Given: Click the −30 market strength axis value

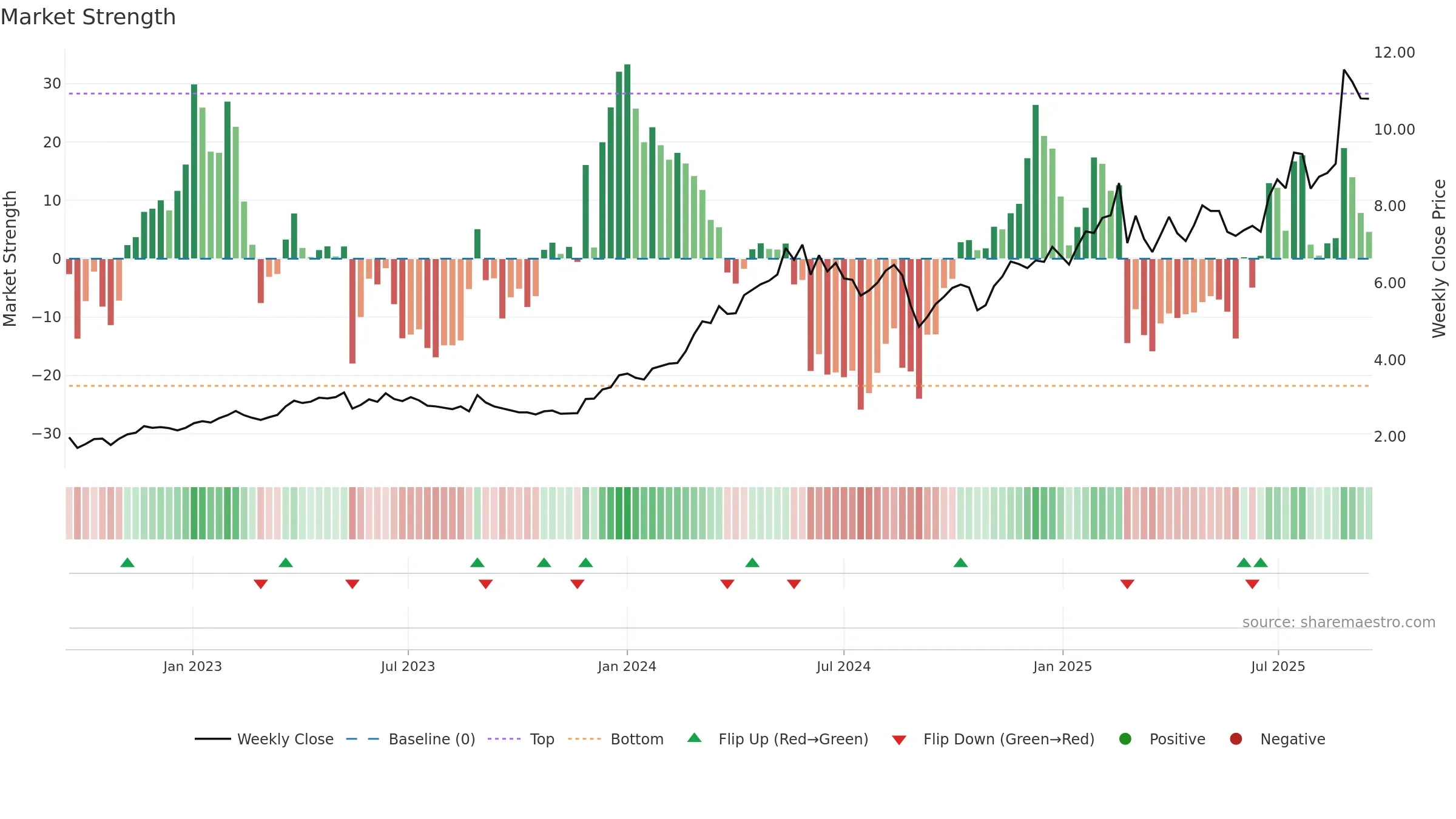Looking at the screenshot, I should point(47,433).
